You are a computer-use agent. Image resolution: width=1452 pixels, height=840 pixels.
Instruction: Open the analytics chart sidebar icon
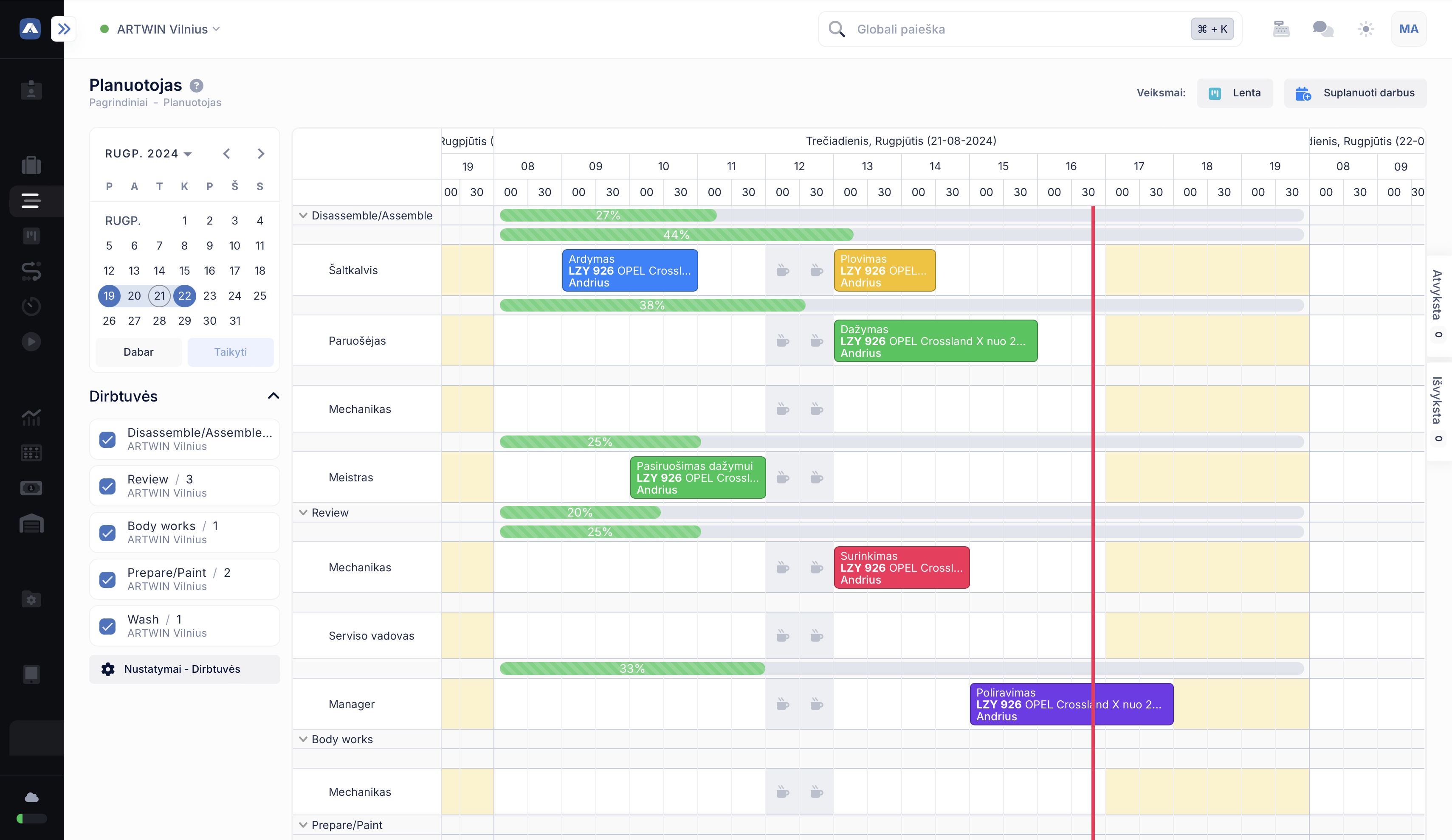coord(31,417)
